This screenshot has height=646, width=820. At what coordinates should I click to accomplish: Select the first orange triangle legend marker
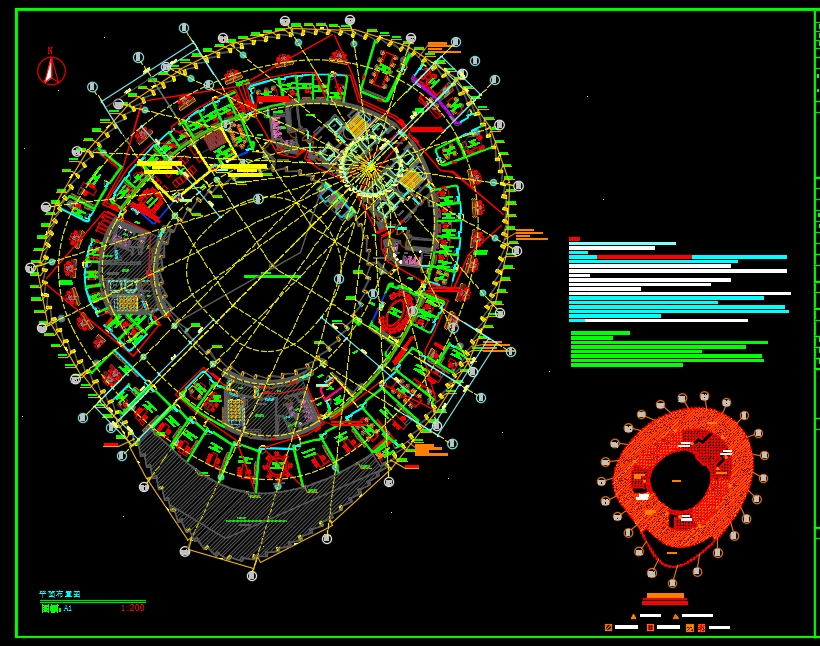tap(633, 616)
